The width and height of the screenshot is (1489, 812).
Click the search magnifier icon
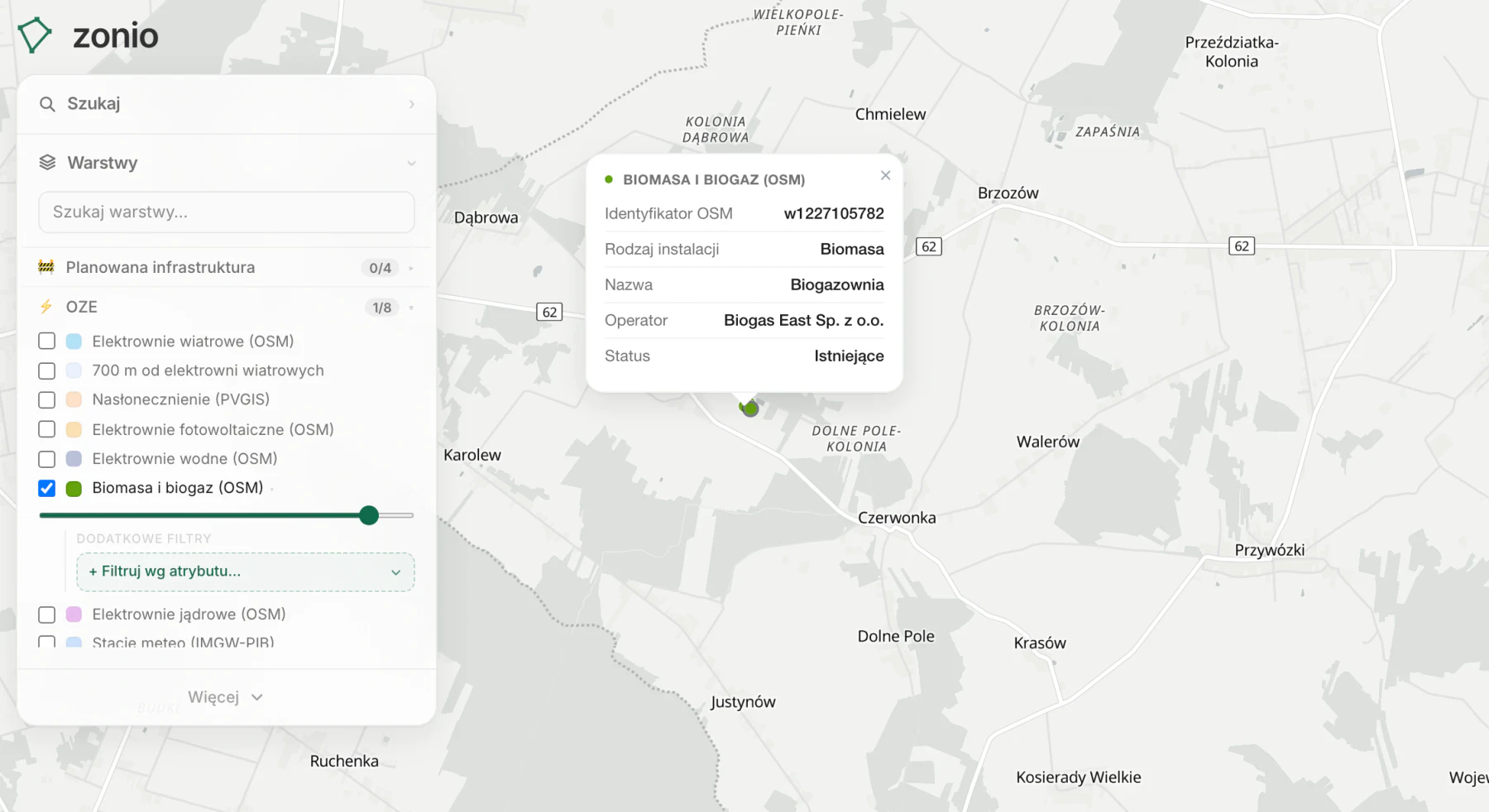[x=47, y=104]
